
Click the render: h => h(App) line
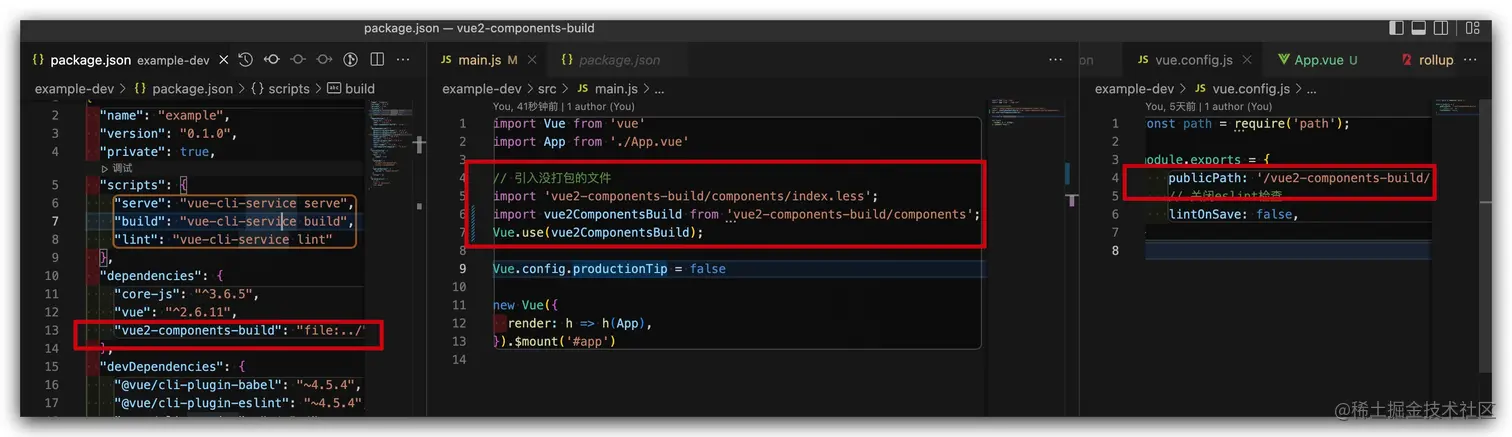580,323
